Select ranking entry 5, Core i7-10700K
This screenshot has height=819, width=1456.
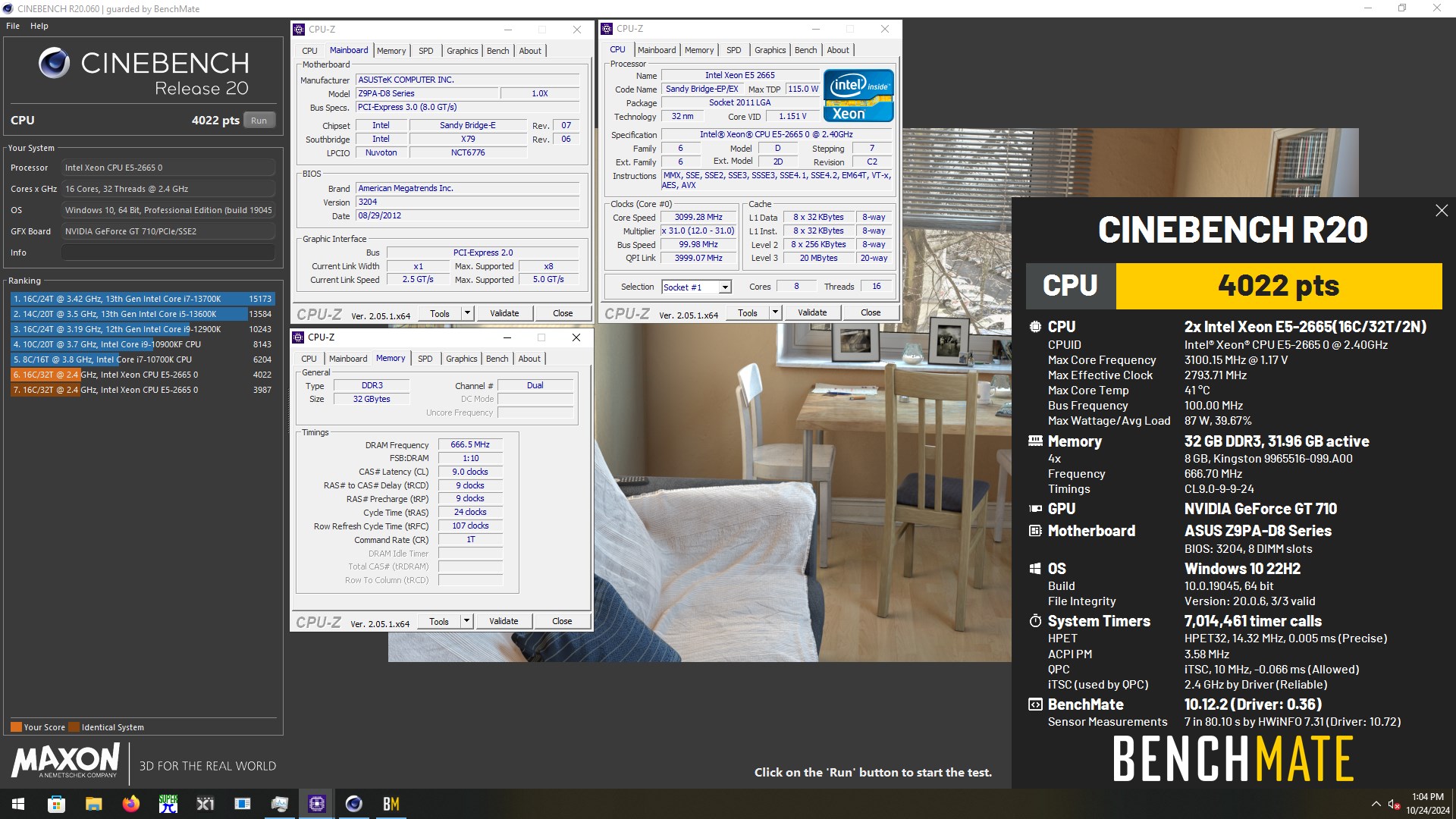pos(143,359)
